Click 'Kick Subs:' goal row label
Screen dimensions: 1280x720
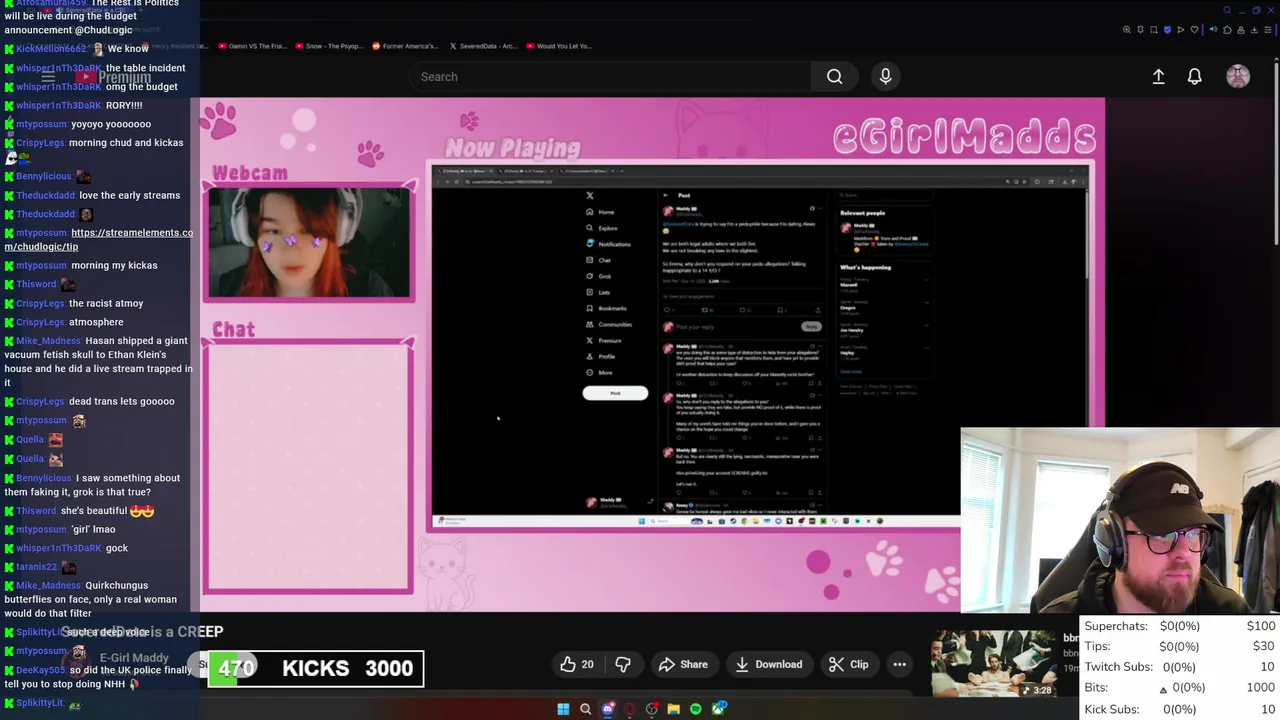1111,709
